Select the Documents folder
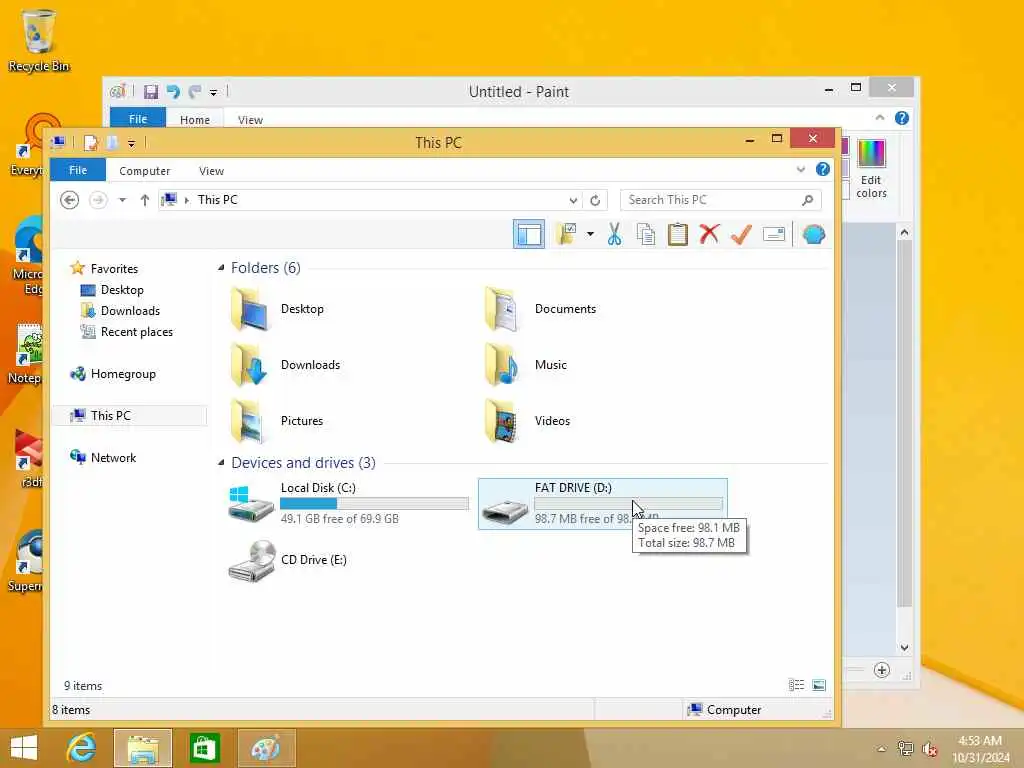This screenshot has width=1024, height=768. coord(539,309)
